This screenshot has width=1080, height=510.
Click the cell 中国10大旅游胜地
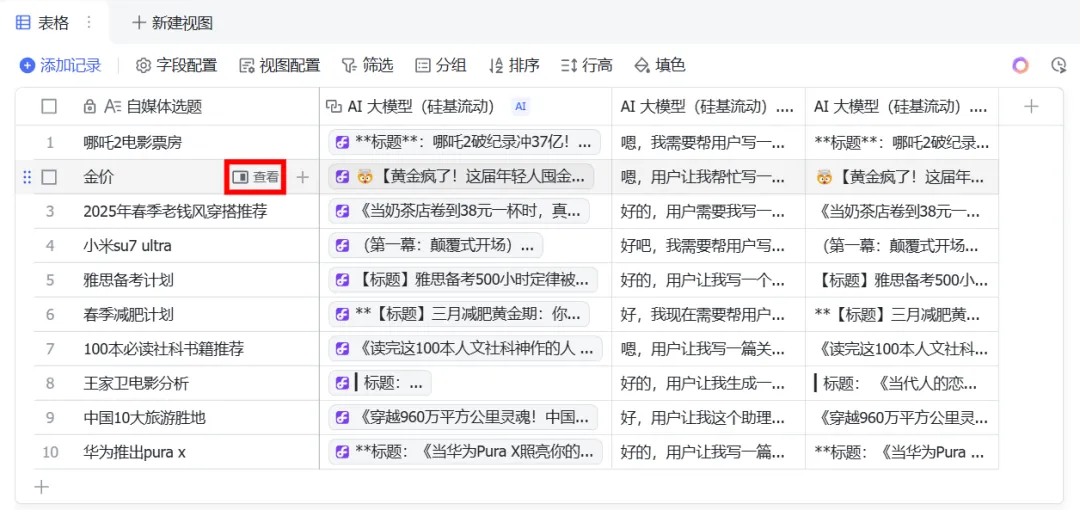click(x=145, y=418)
